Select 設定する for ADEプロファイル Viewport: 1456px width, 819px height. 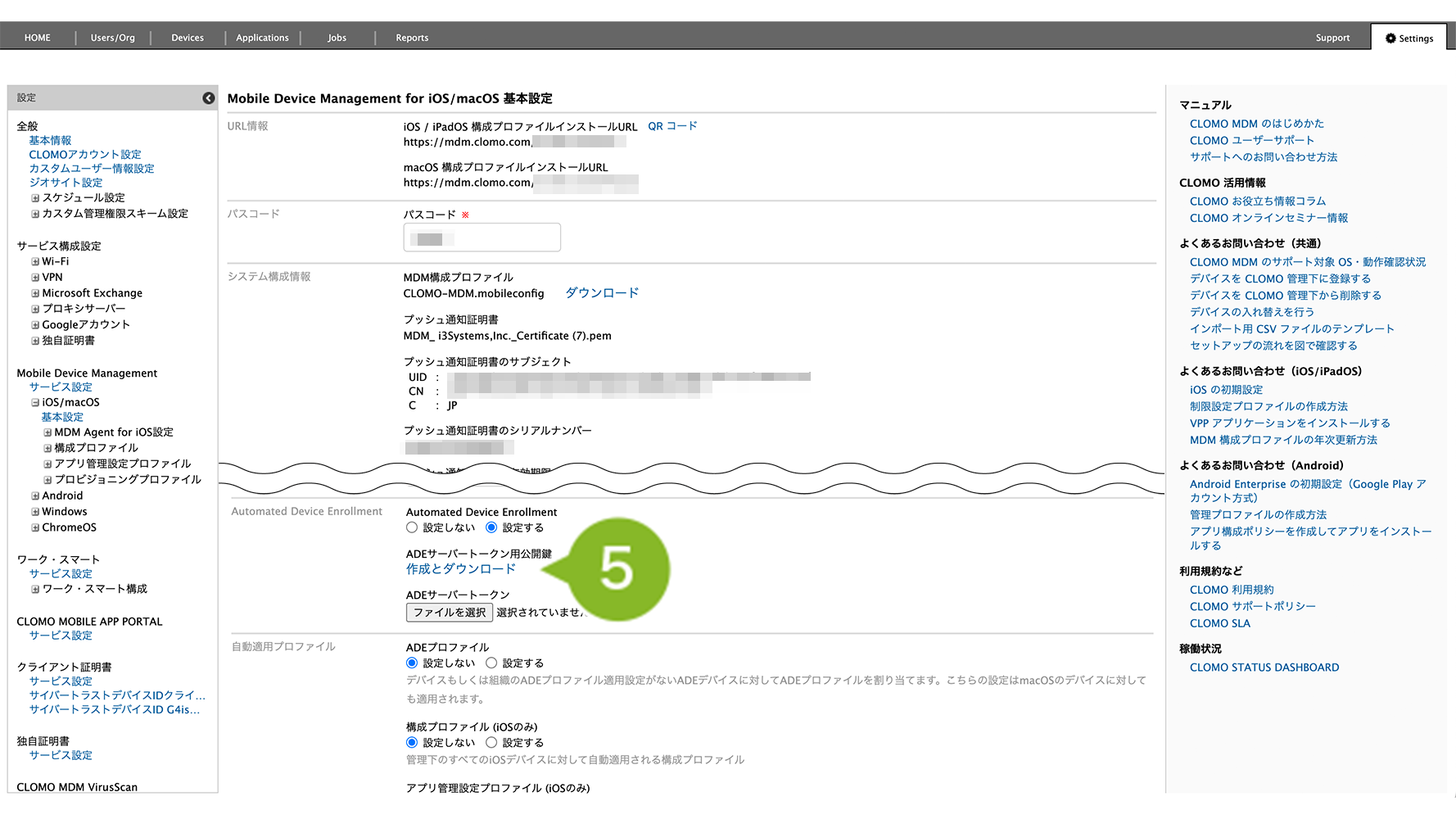pyautogui.click(x=491, y=663)
